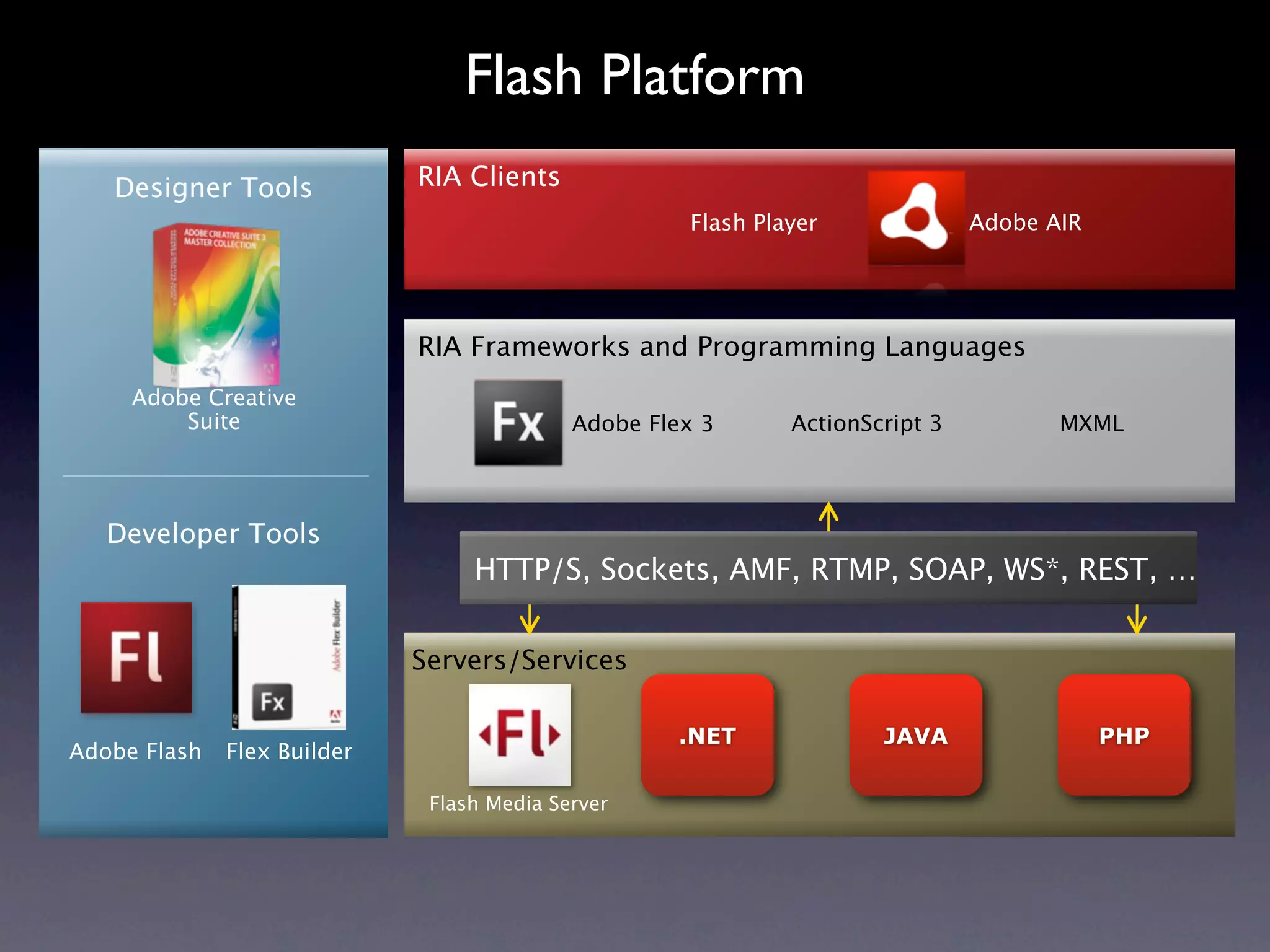Click the RIA Clients heading

489,177
